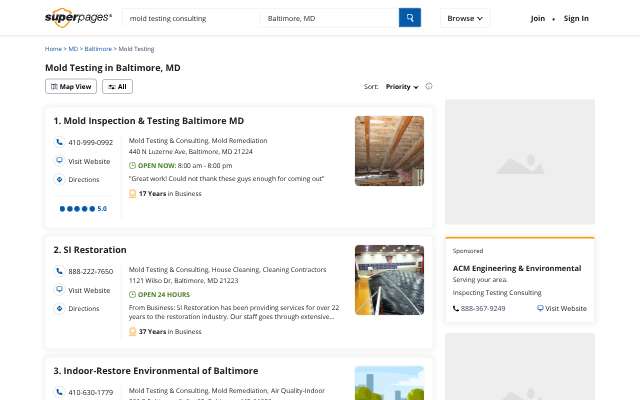Click ACM Engineering Visit Website monitor icon
The height and width of the screenshot is (400, 640).
540,308
